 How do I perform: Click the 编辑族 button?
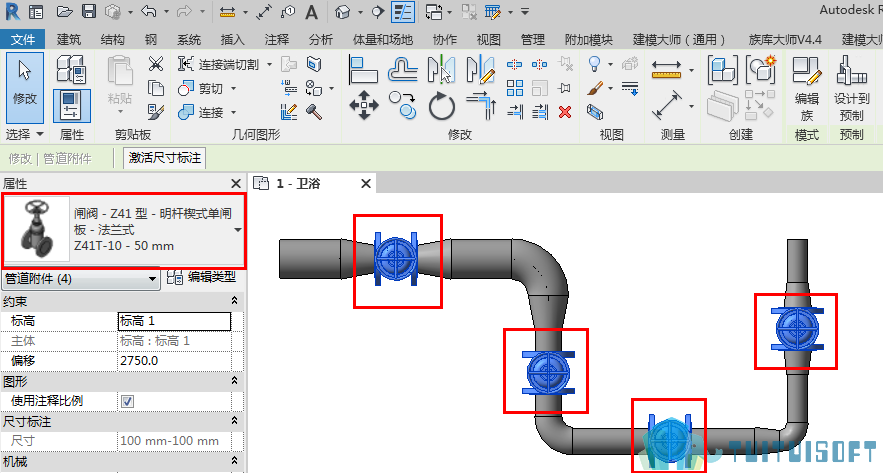tap(806, 89)
